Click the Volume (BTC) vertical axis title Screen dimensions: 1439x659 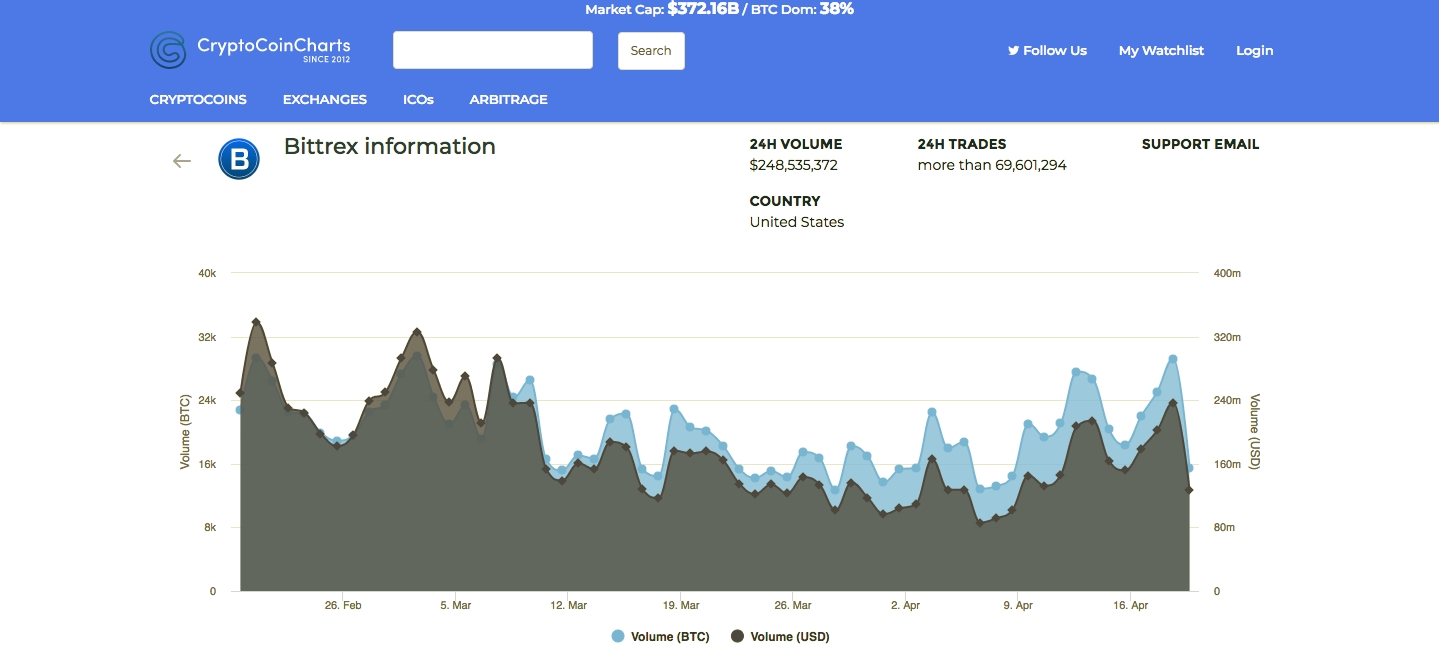(185, 432)
